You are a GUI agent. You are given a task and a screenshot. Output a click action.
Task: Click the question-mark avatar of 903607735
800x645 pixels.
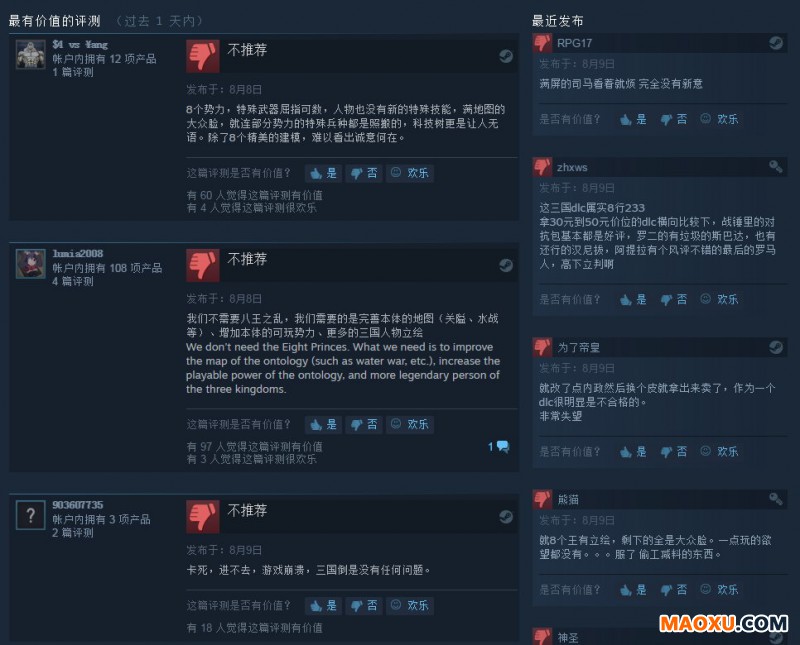(x=31, y=515)
